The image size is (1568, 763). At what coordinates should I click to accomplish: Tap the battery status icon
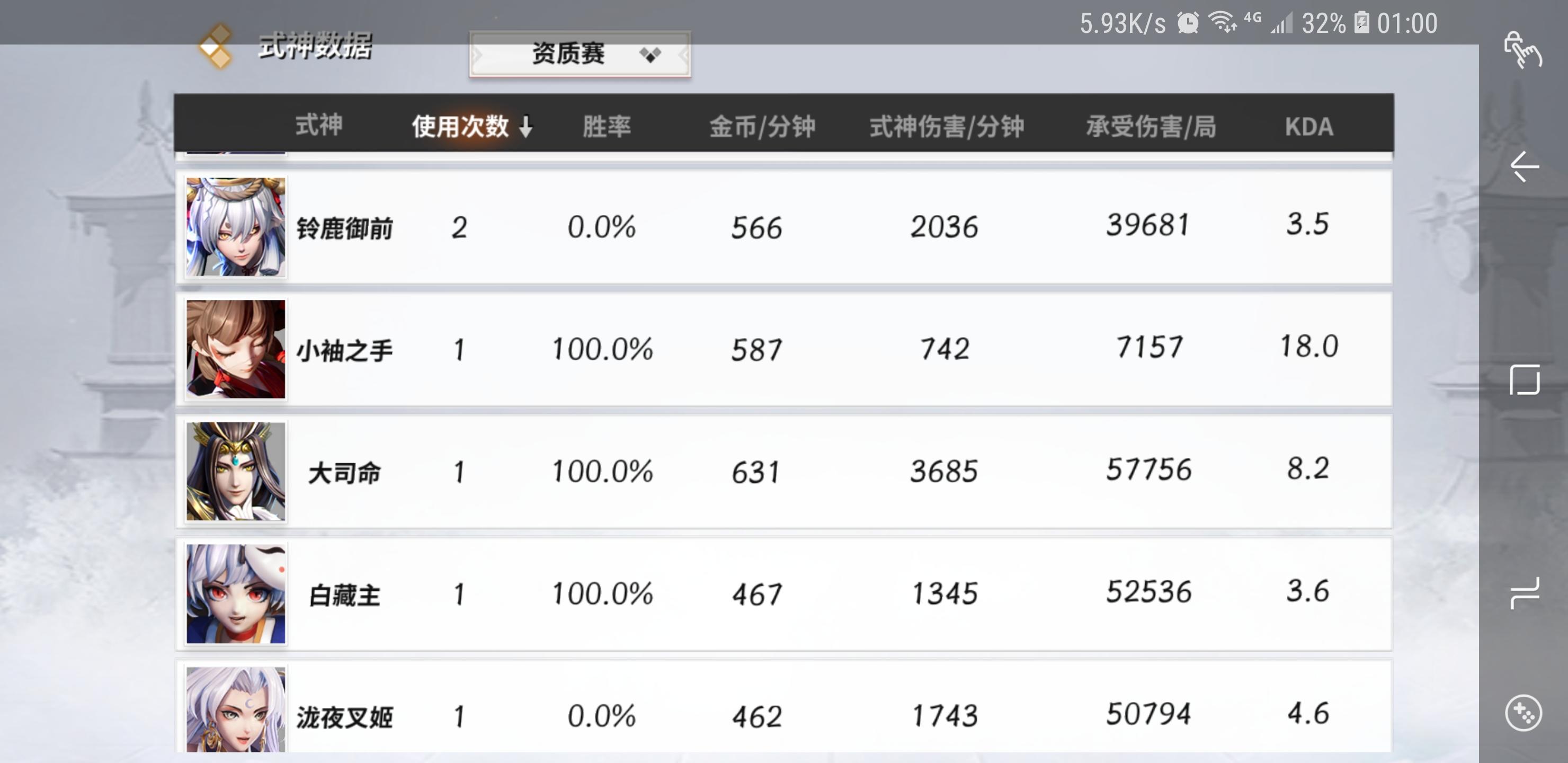click(x=1361, y=23)
